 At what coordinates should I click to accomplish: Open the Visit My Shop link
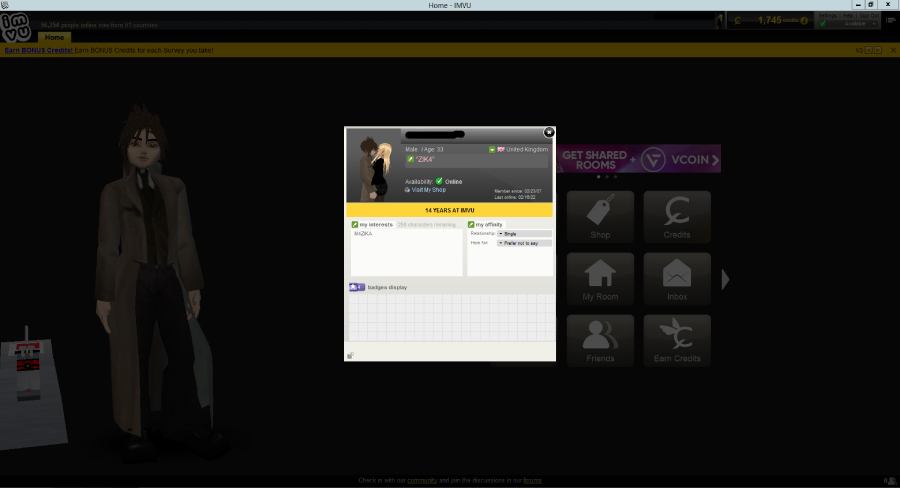tap(429, 190)
